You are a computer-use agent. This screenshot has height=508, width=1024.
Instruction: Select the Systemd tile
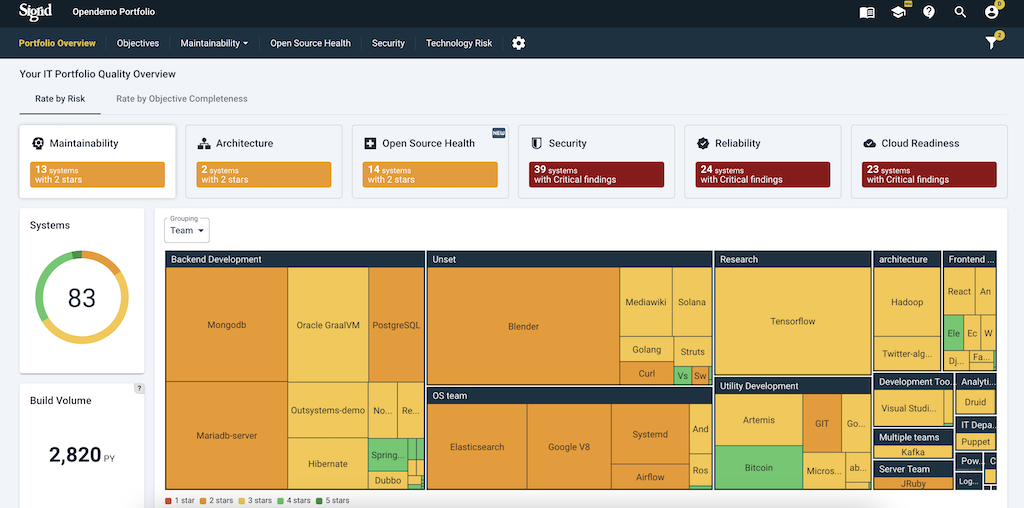click(650, 434)
